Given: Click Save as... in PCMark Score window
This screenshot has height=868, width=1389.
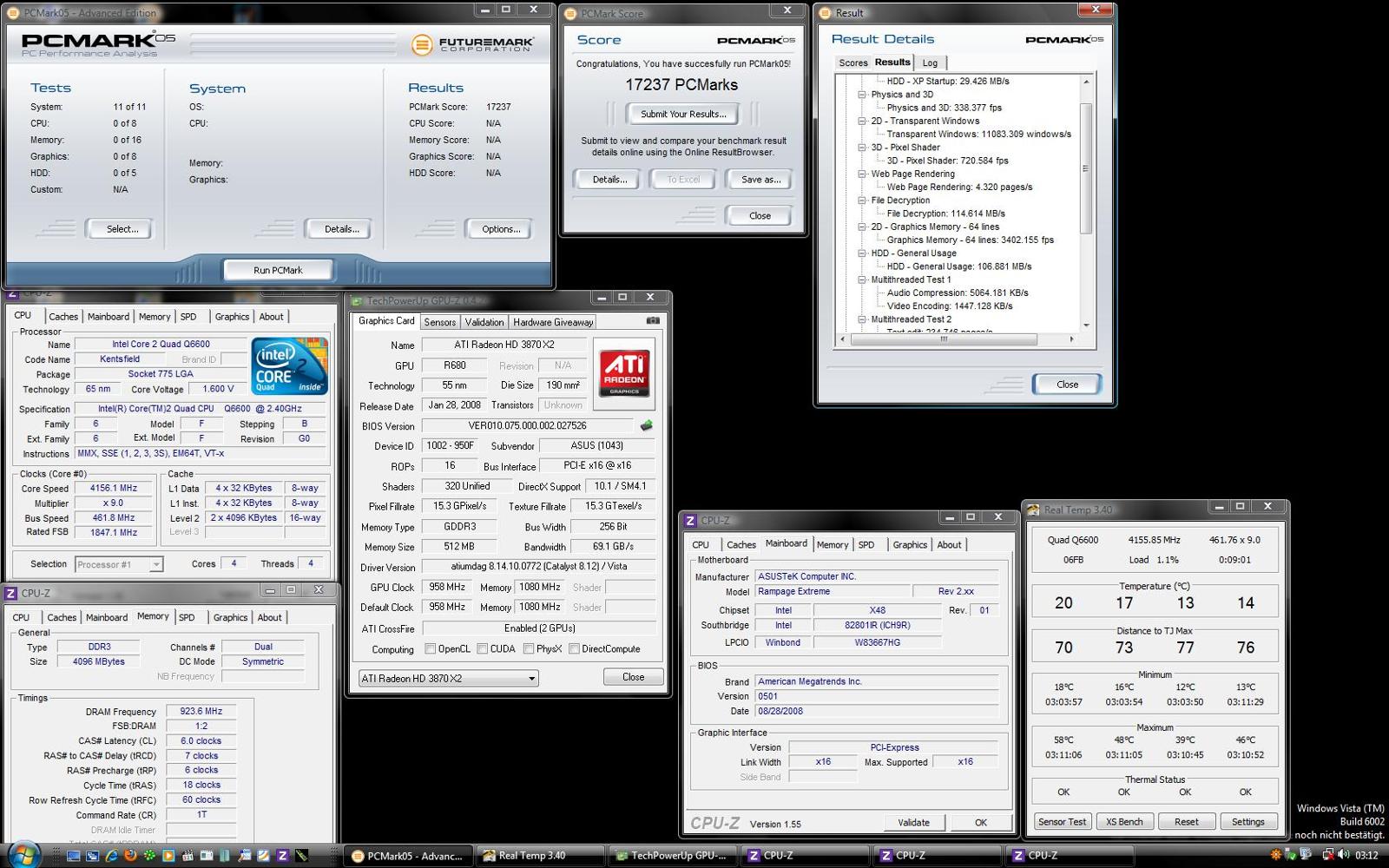Looking at the screenshot, I should click(760, 180).
